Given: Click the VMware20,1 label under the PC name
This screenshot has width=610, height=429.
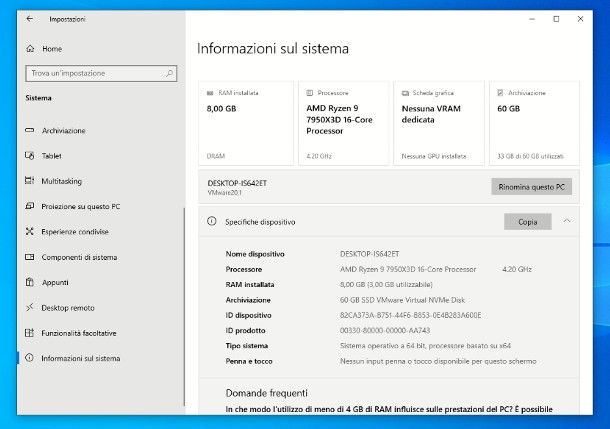Looking at the screenshot, I should pyautogui.click(x=224, y=193).
